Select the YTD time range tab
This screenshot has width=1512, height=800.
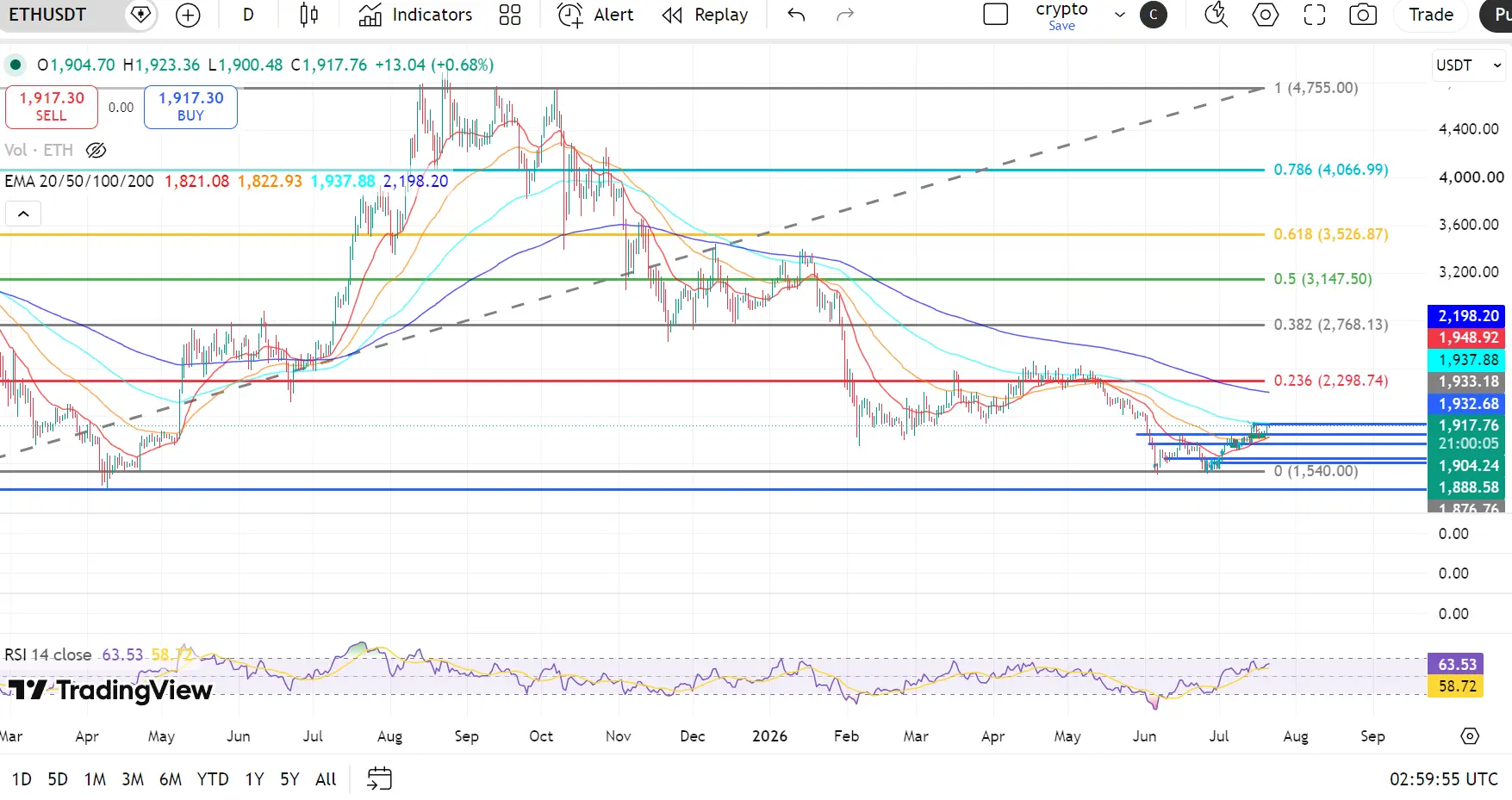213,779
